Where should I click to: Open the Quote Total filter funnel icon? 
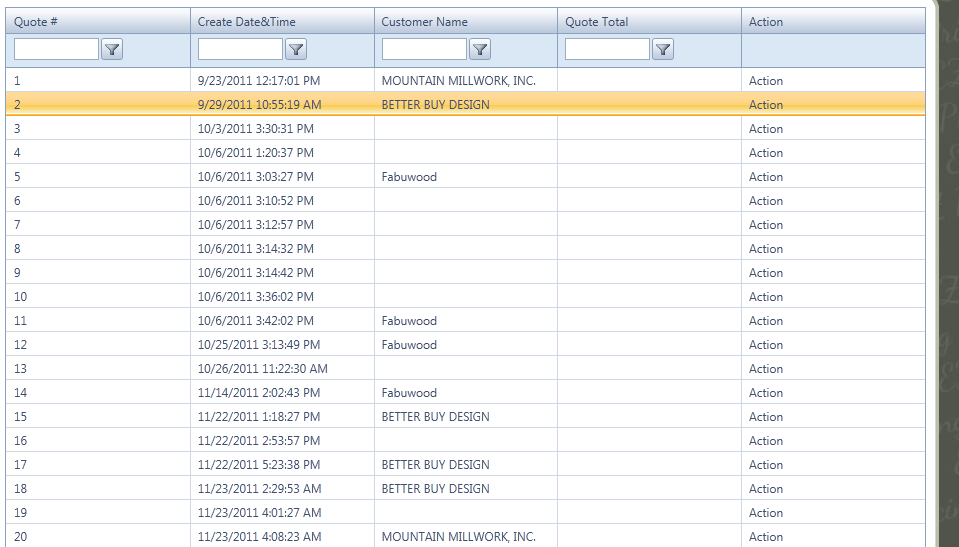[662, 49]
